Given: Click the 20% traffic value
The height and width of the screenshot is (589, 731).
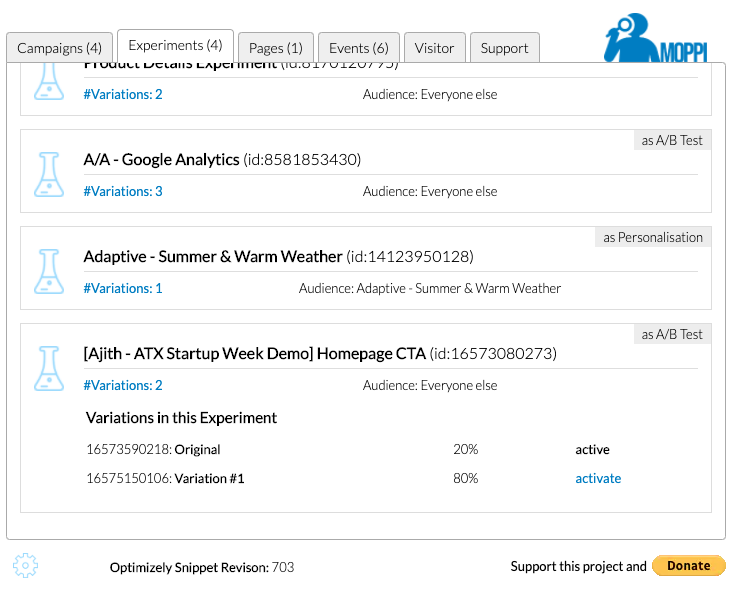Looking at the screenshot, I should coord(466,450).
